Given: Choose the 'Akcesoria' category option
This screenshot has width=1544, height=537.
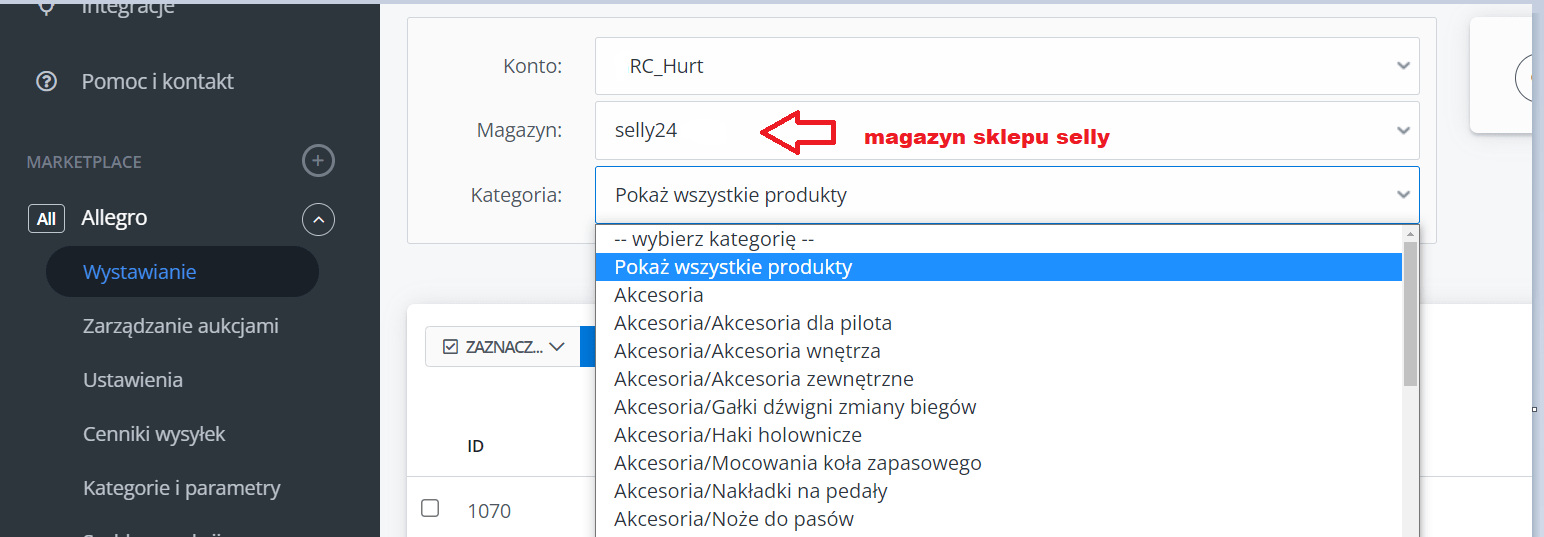Looking at the screenshot, I should 659,295.
